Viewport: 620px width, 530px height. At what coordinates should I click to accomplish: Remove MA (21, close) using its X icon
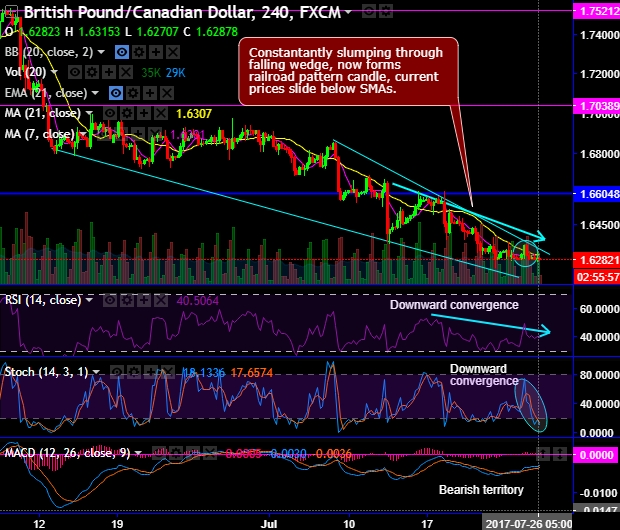tap(161, 114)
